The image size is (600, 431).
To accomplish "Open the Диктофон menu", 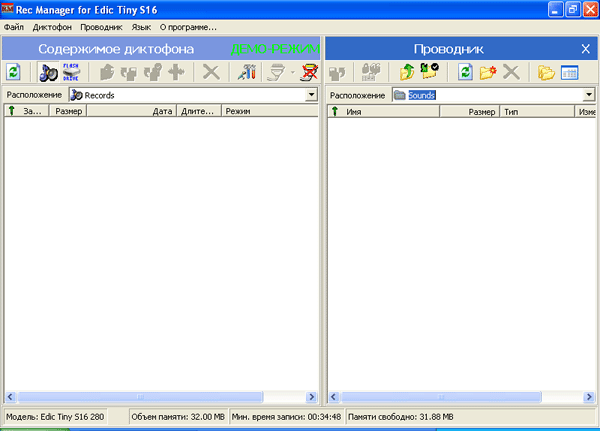I will (x=52, y=27).
